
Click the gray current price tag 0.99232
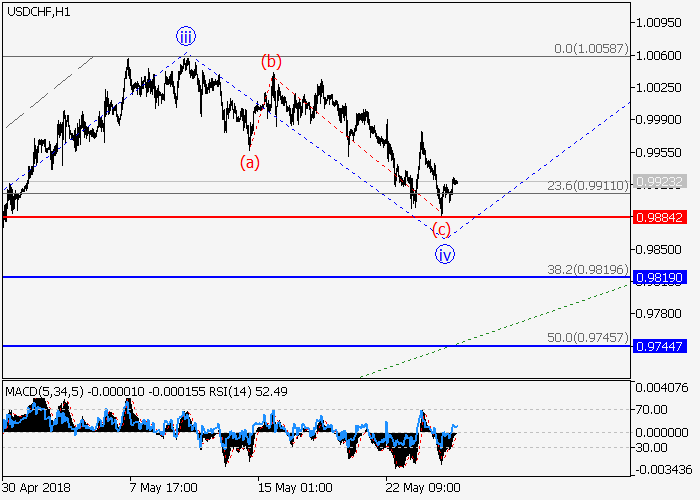coord(663,182)
